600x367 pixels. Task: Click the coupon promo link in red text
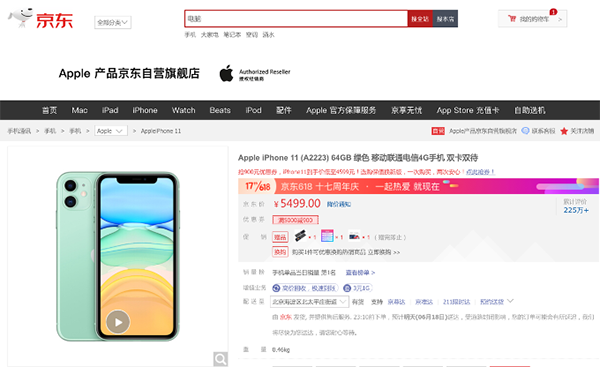(x=481, y=172)
